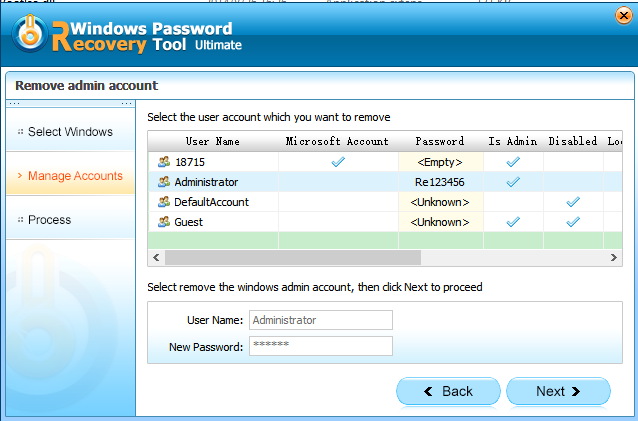
Task: Click Password column header
Action: click(x=440, y=141)
